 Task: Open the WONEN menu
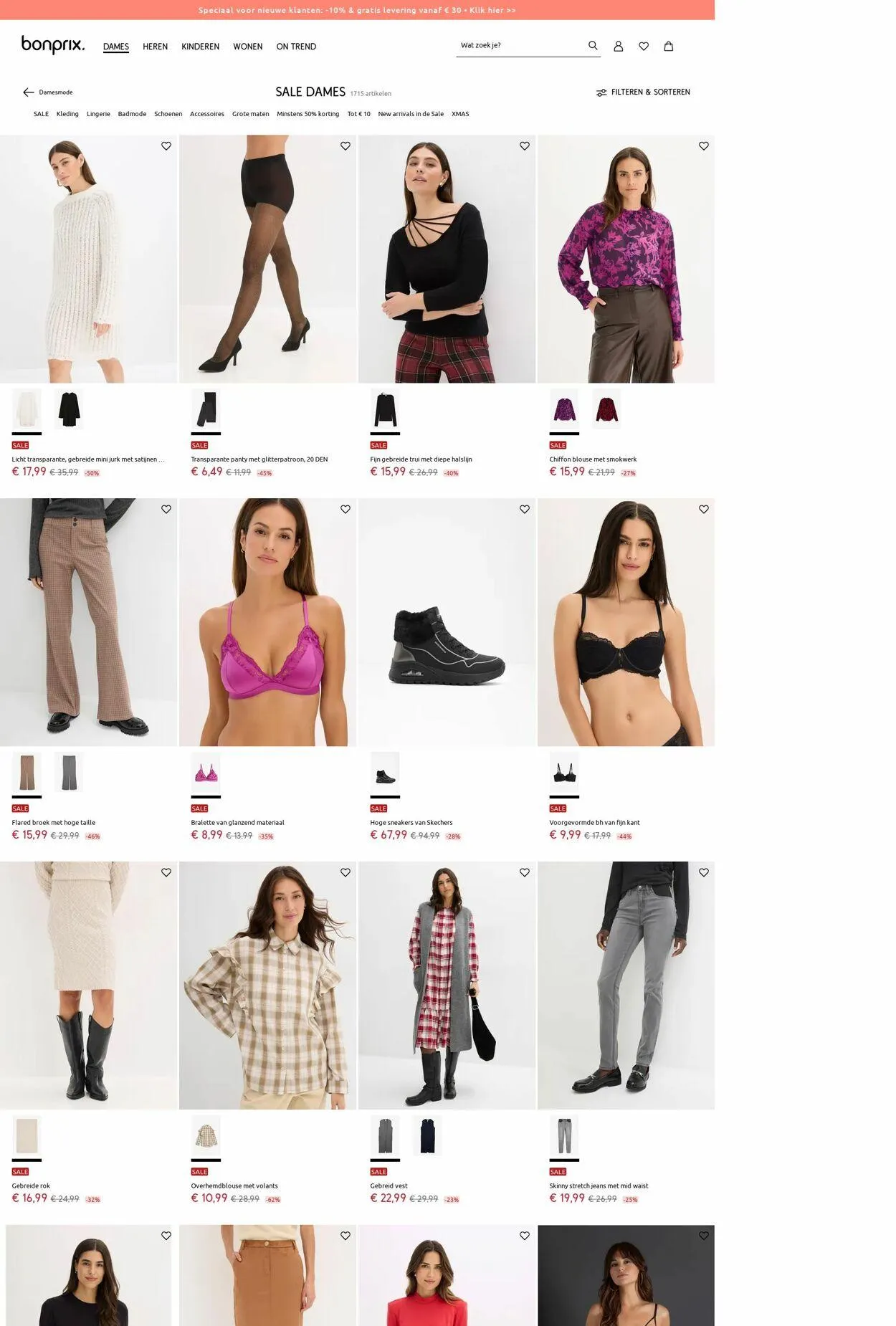pos(248,47)
